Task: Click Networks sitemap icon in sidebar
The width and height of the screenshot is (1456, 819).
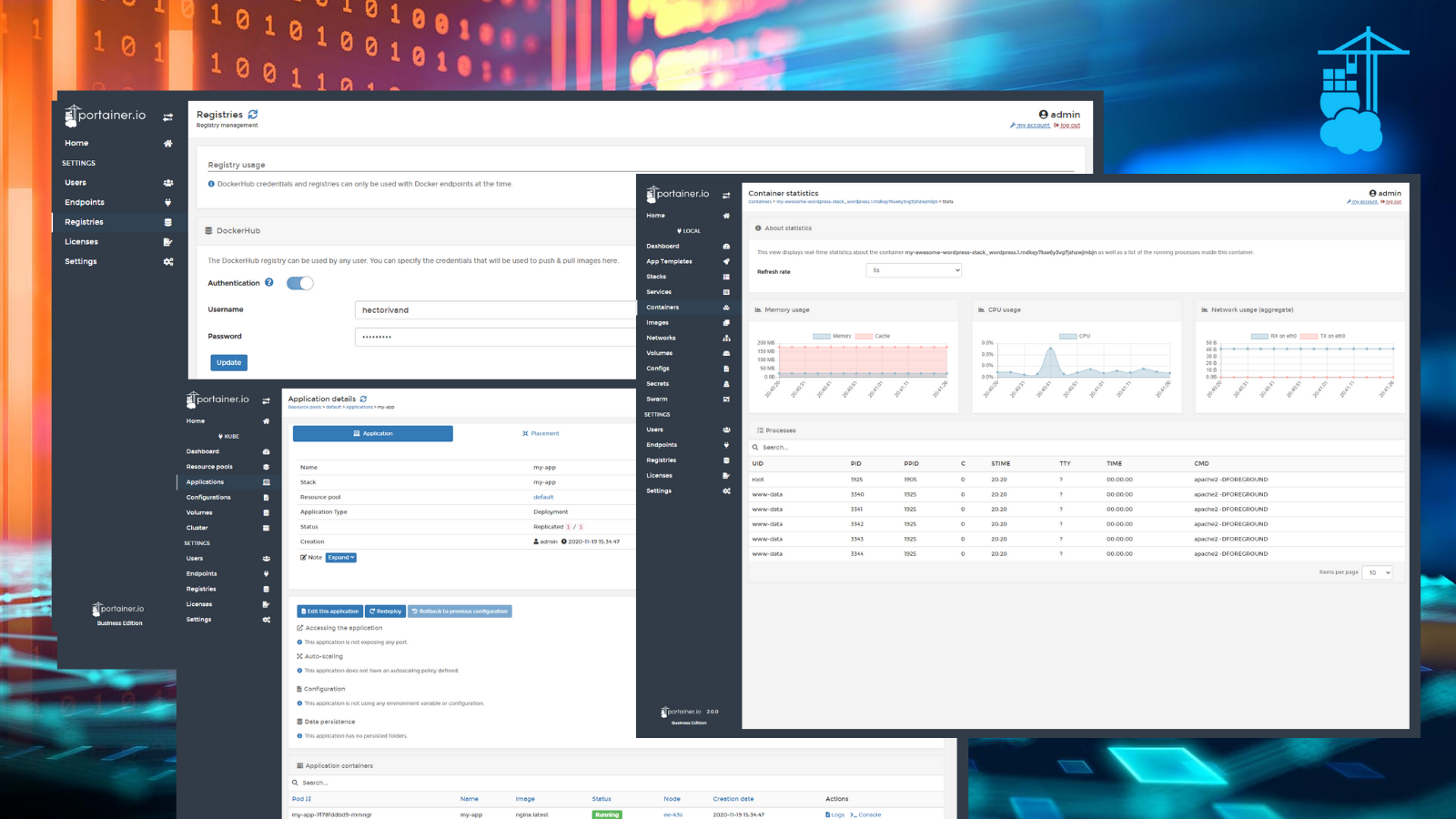Action: tap(726, 338)
